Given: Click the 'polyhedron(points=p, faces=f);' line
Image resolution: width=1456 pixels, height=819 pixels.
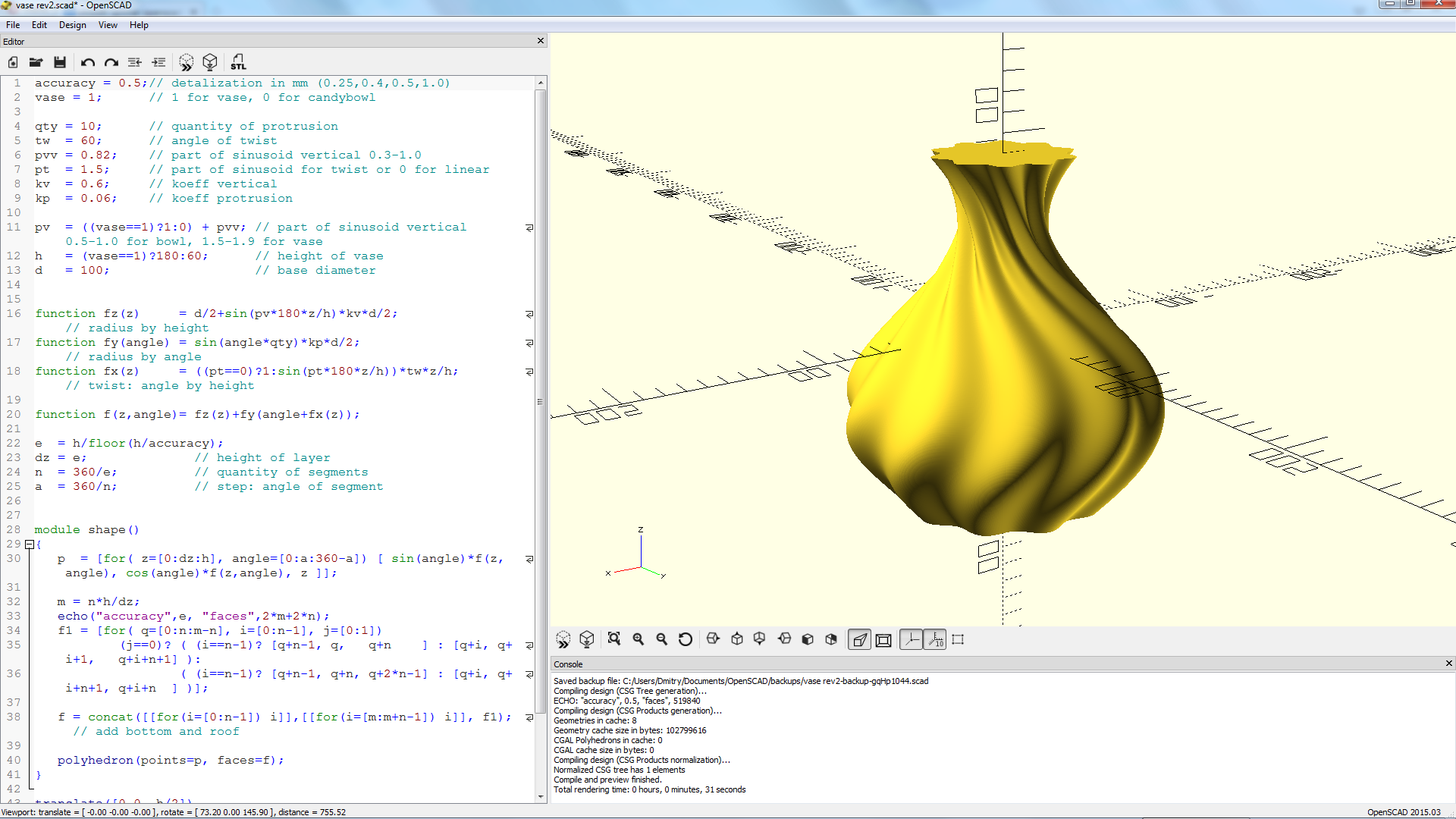Looking at the screenshot, I should (x=171, y=761).
